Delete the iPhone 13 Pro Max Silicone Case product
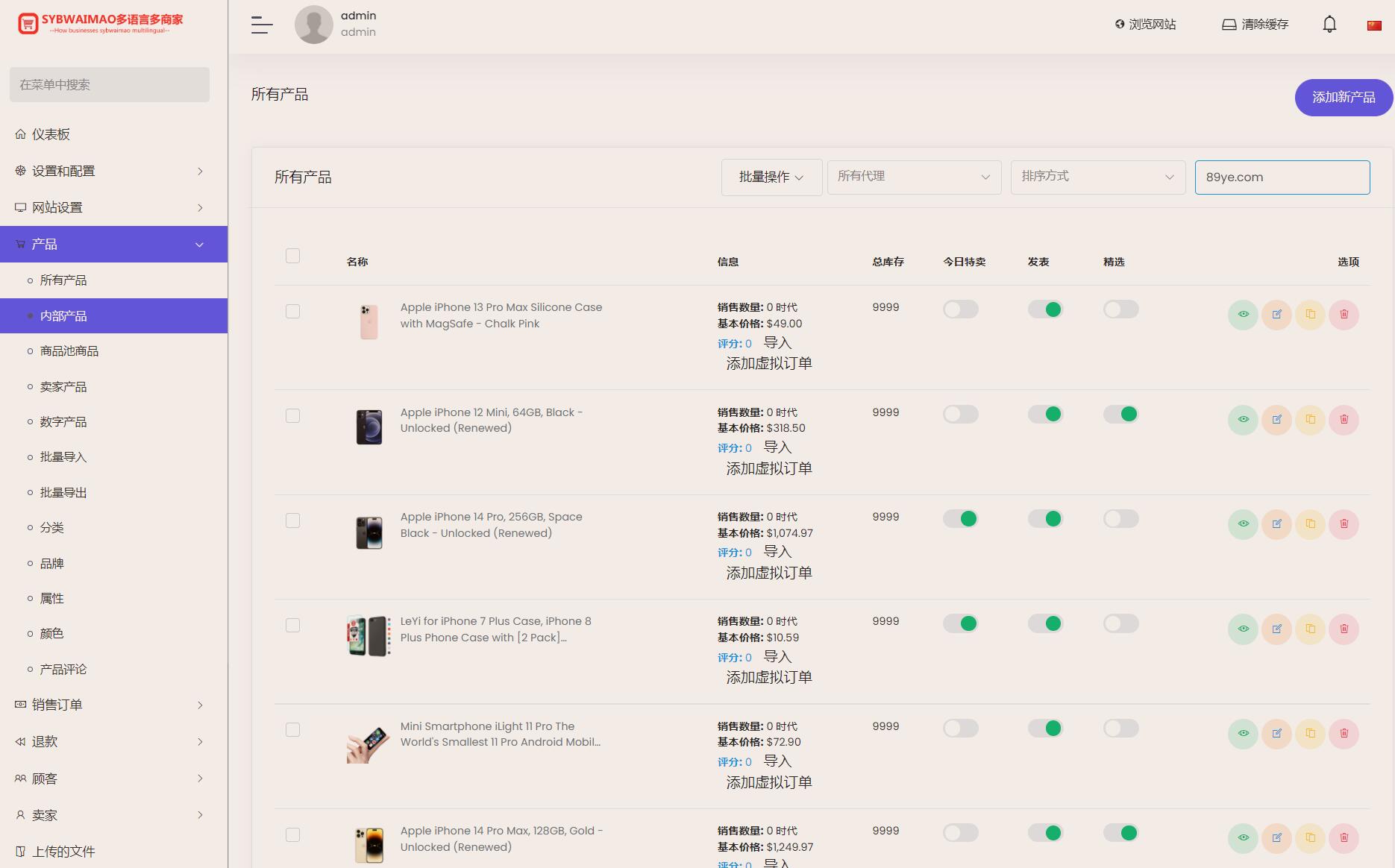 (x=1344, y=315)
